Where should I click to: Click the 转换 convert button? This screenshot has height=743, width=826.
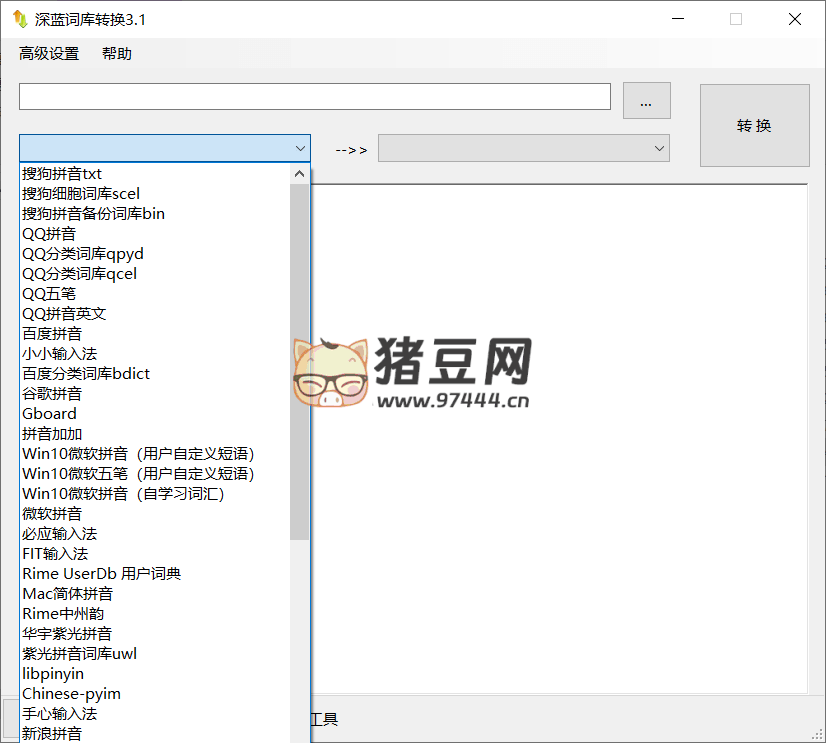pyautogui.click(x=754, y=125)
